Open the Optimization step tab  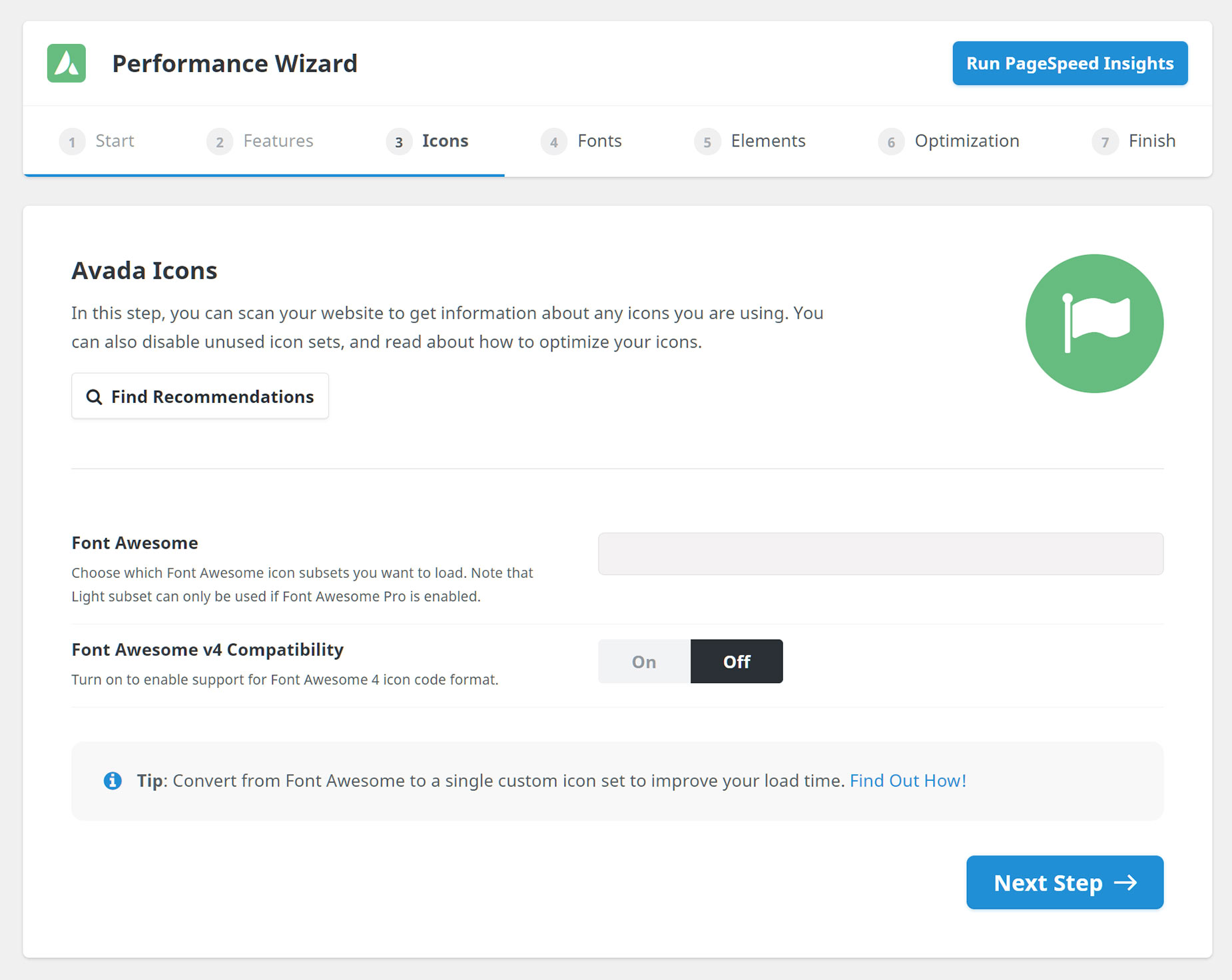[x=949, y=141]
